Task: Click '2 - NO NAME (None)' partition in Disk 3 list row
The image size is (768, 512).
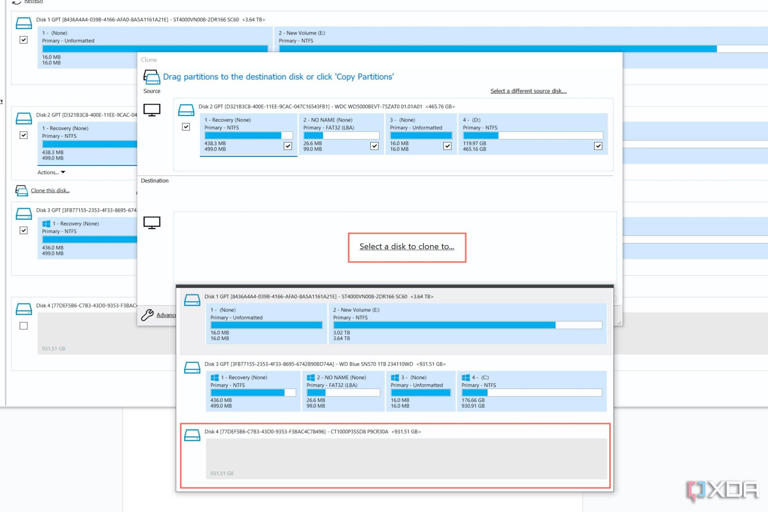Action: coord(343,391)
